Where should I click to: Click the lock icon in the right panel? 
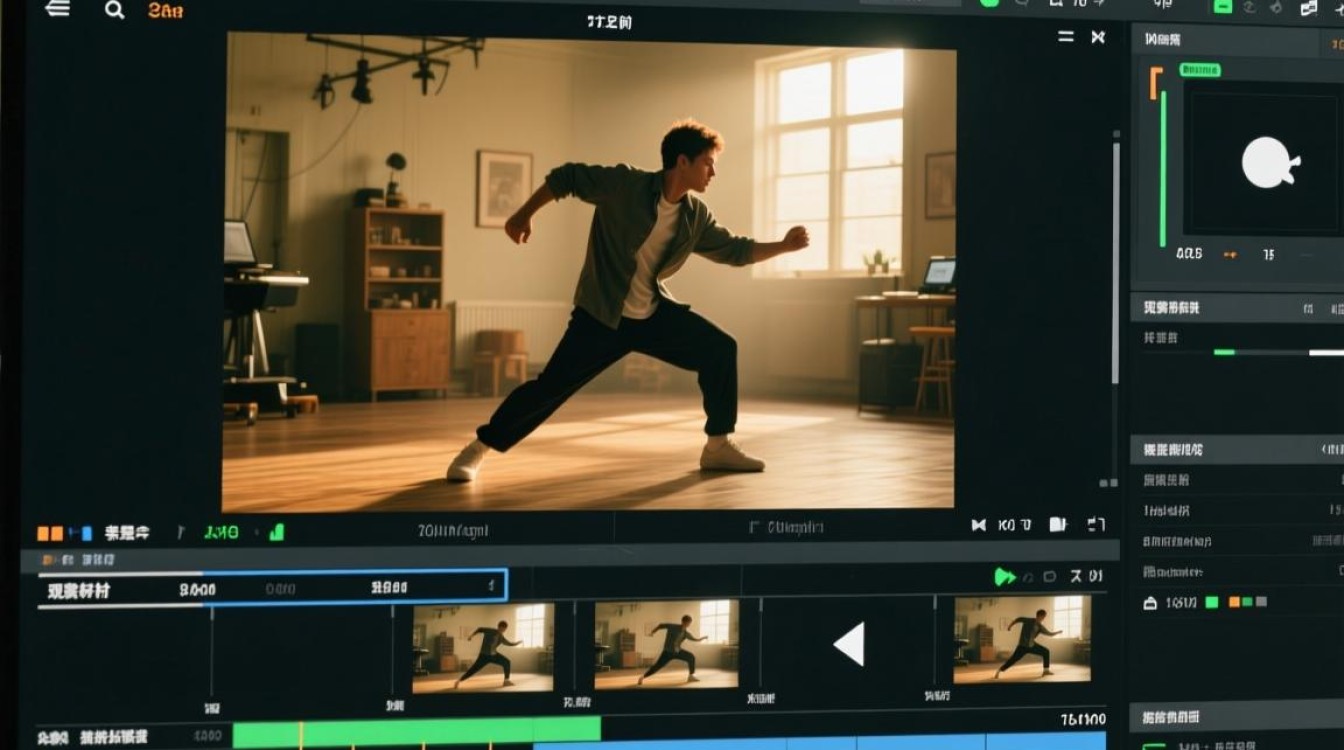[1150, 603]
